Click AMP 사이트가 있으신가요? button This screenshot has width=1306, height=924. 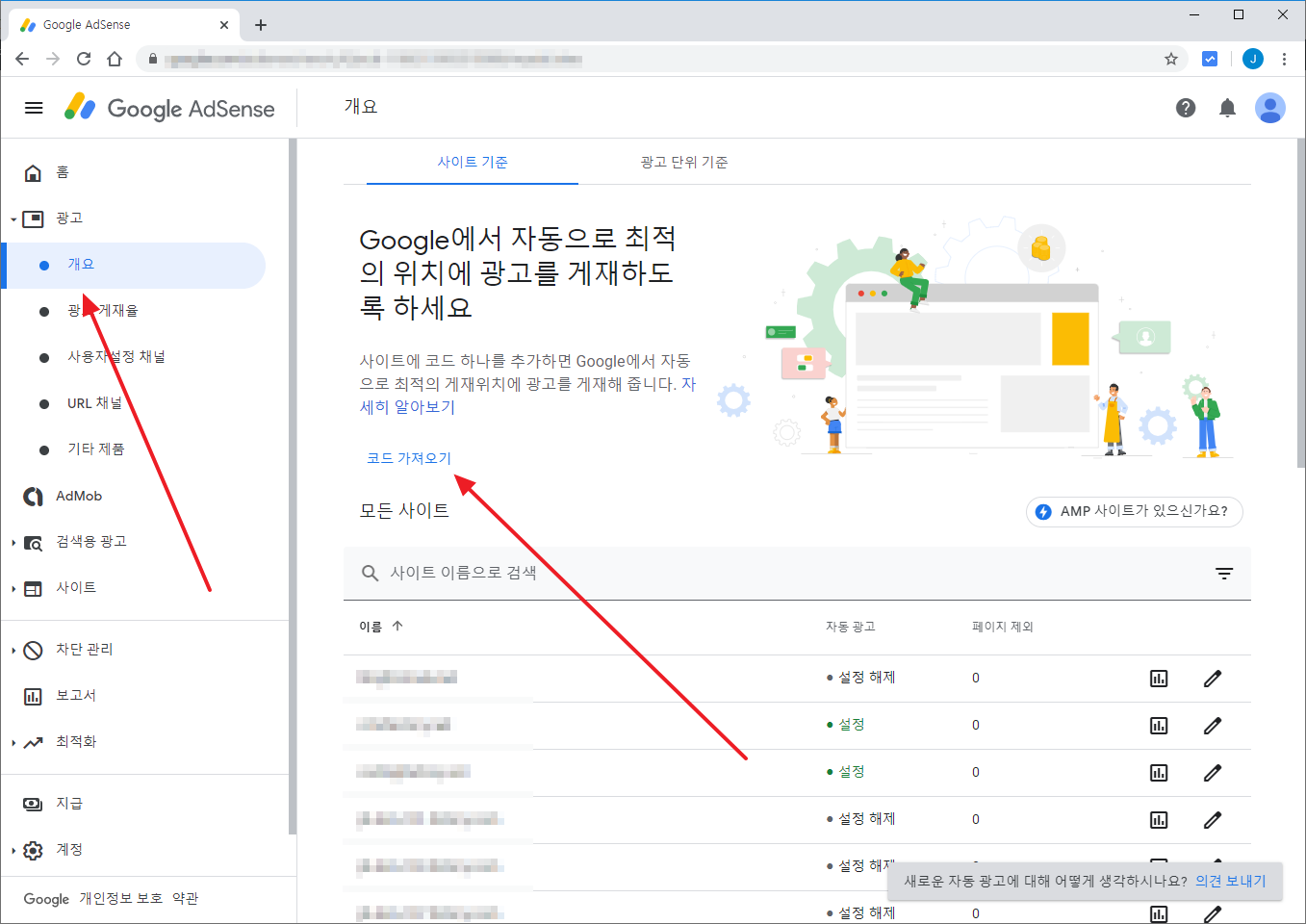pos(1135,511)
